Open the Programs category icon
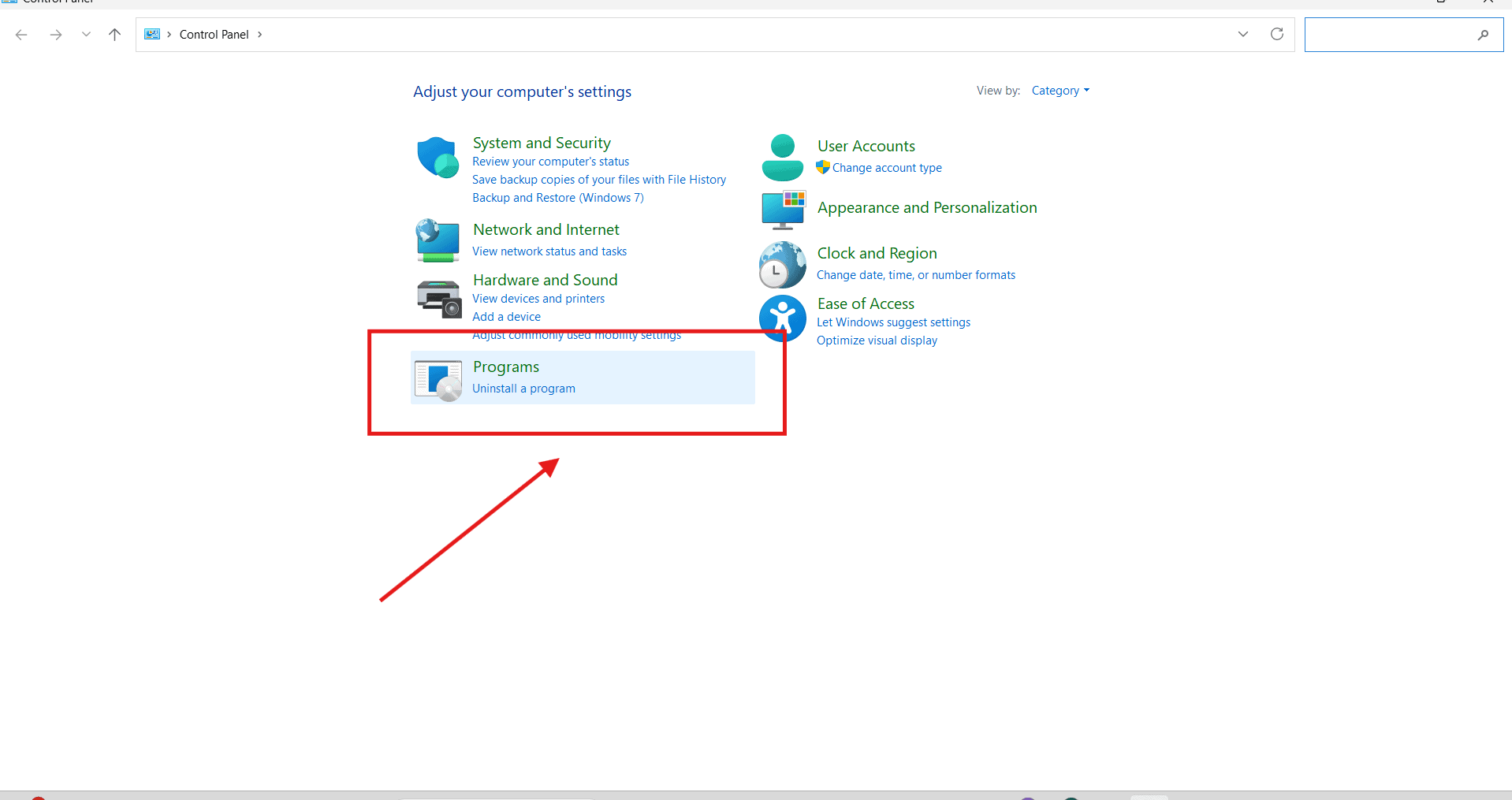The image size is (1512, 800). 438,380
